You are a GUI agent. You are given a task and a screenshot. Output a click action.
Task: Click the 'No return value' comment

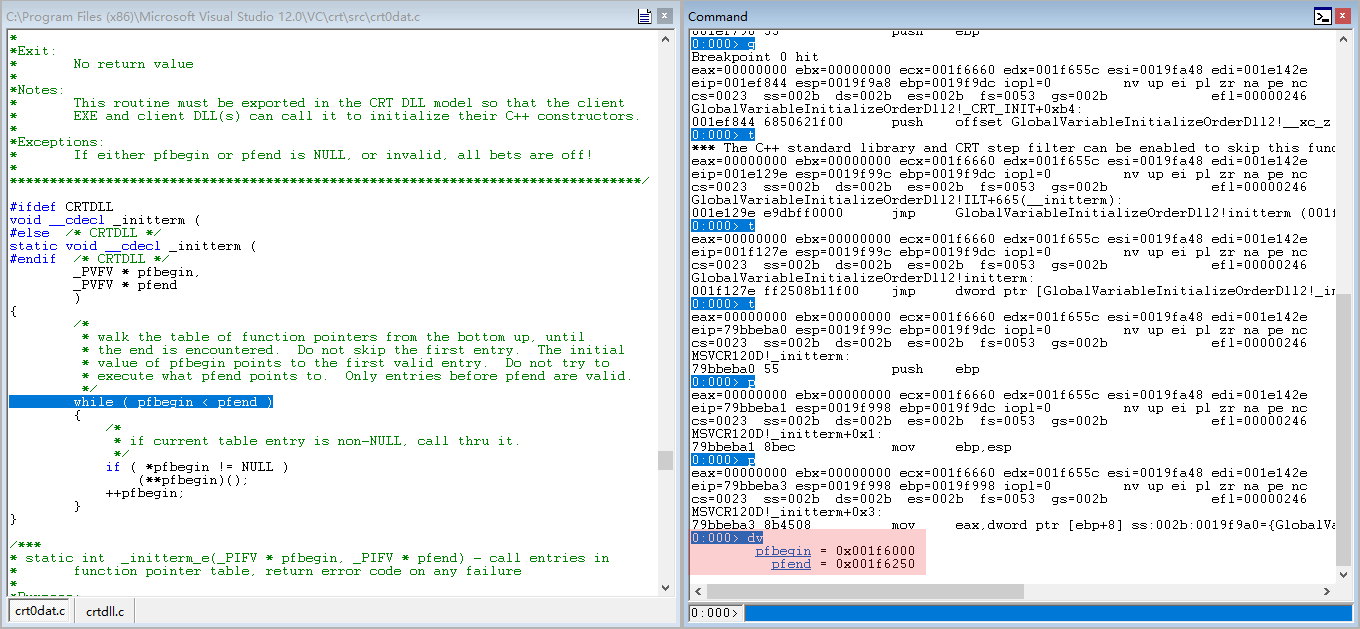point(133,64)
